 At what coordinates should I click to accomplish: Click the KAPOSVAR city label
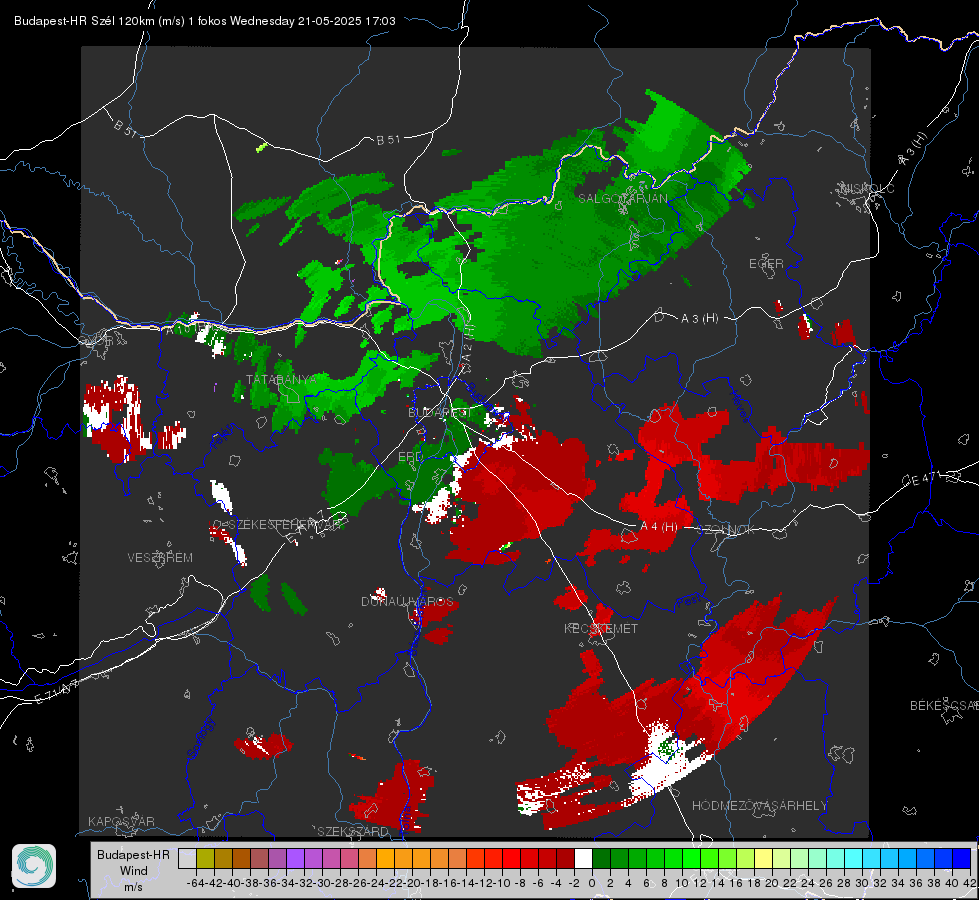pos(121,821)
